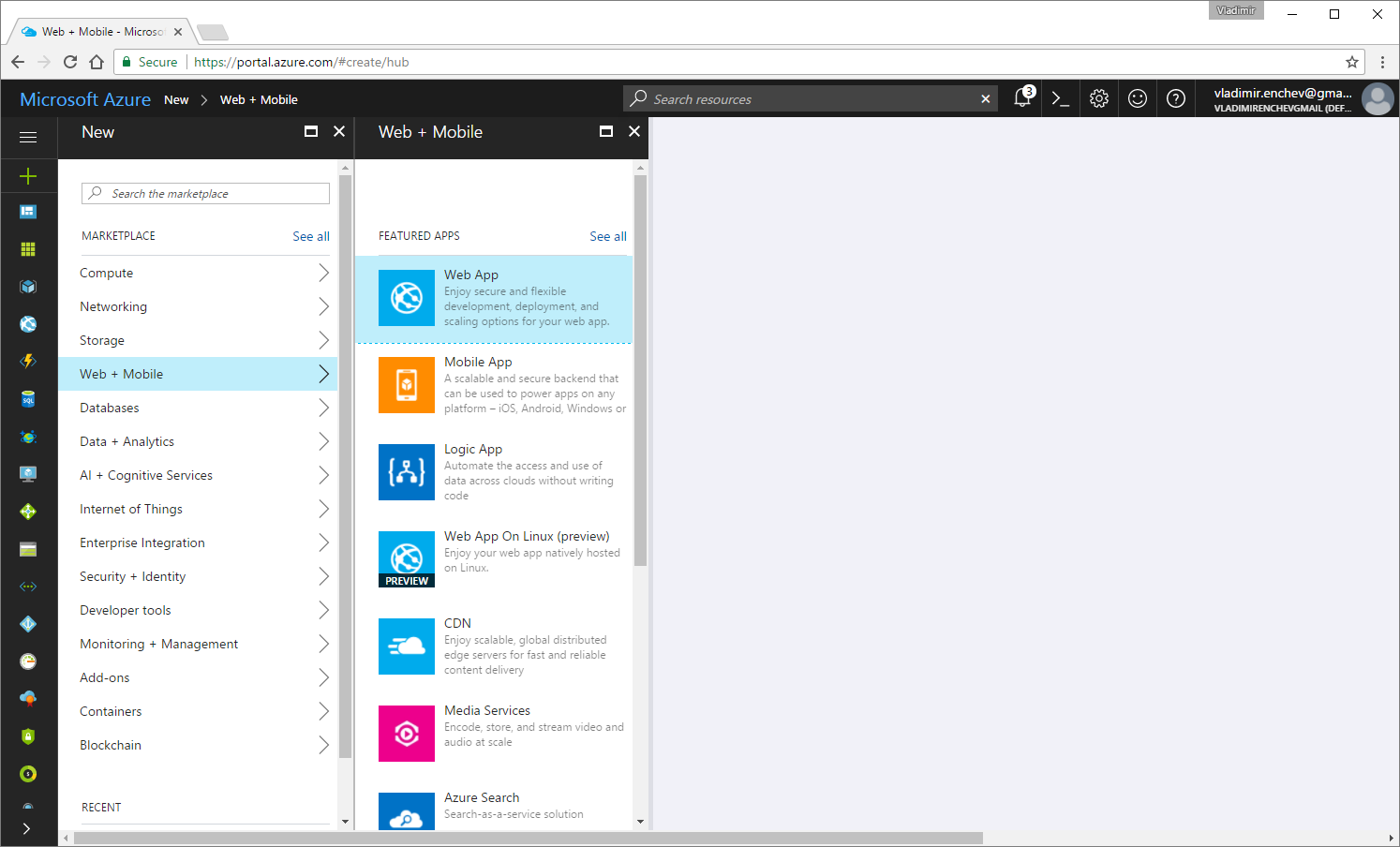1400x847 pixels.
Task: Click See all next to Marketplace
Action: tap(311, 236)
